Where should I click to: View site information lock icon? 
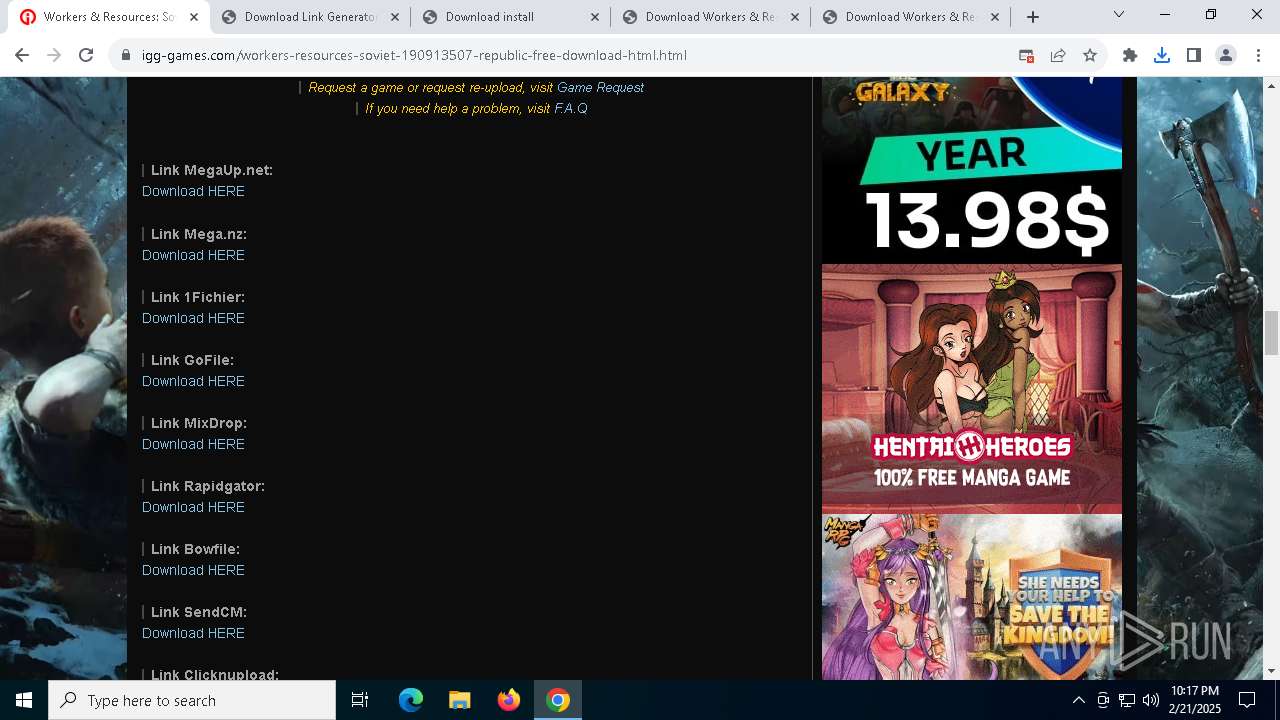[x=126, y=55]
